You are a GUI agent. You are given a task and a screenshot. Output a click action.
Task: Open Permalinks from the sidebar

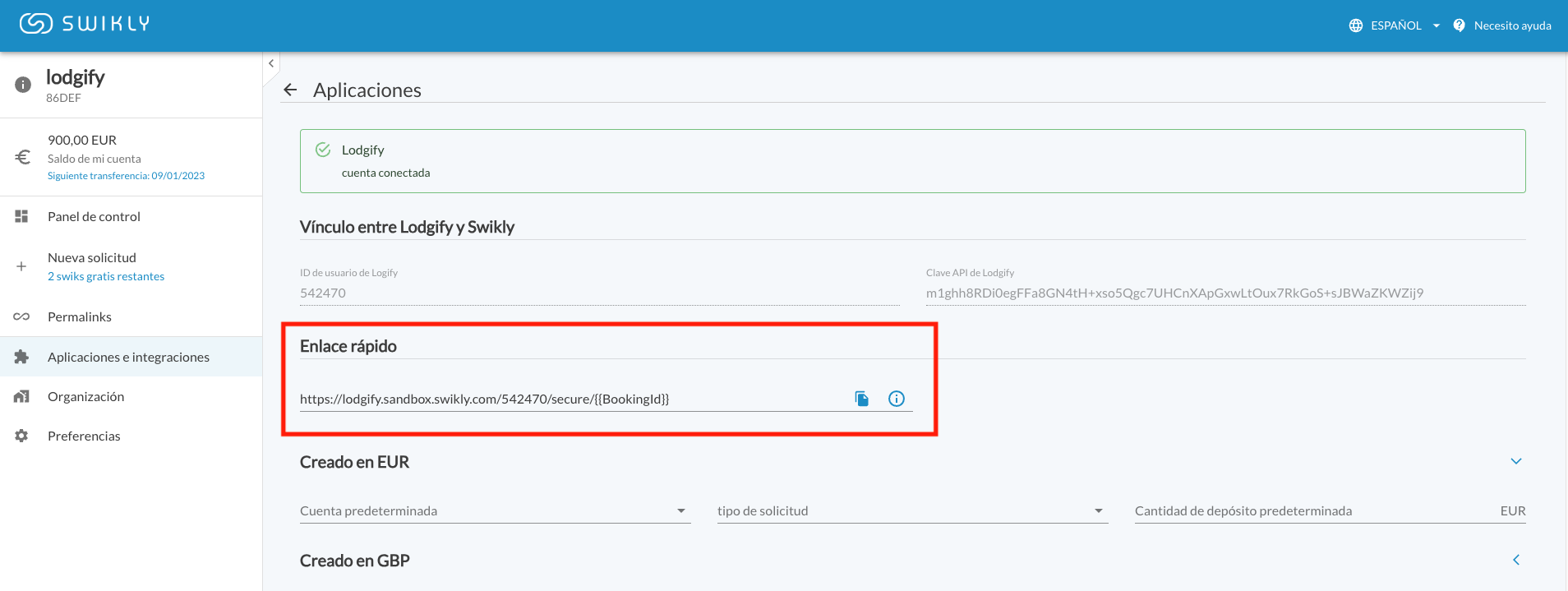pos(80,316)
